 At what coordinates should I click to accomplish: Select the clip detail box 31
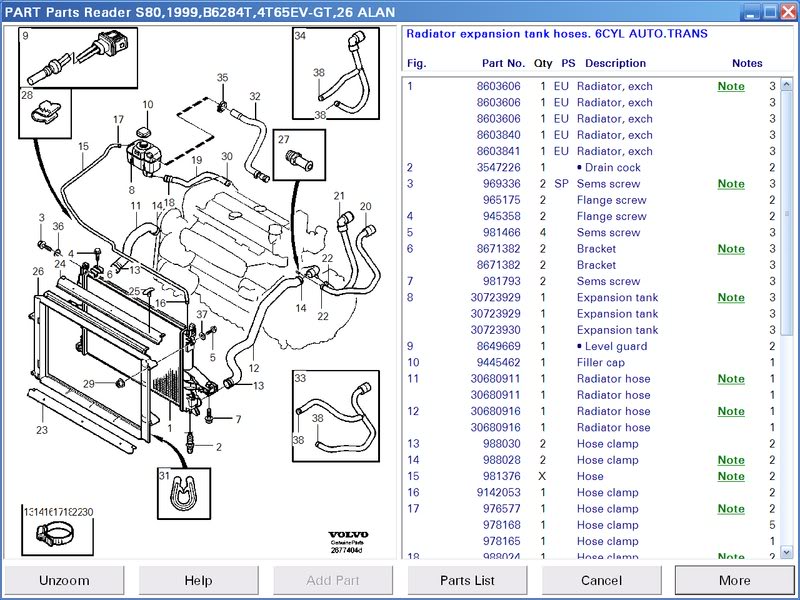click(184, 493)
